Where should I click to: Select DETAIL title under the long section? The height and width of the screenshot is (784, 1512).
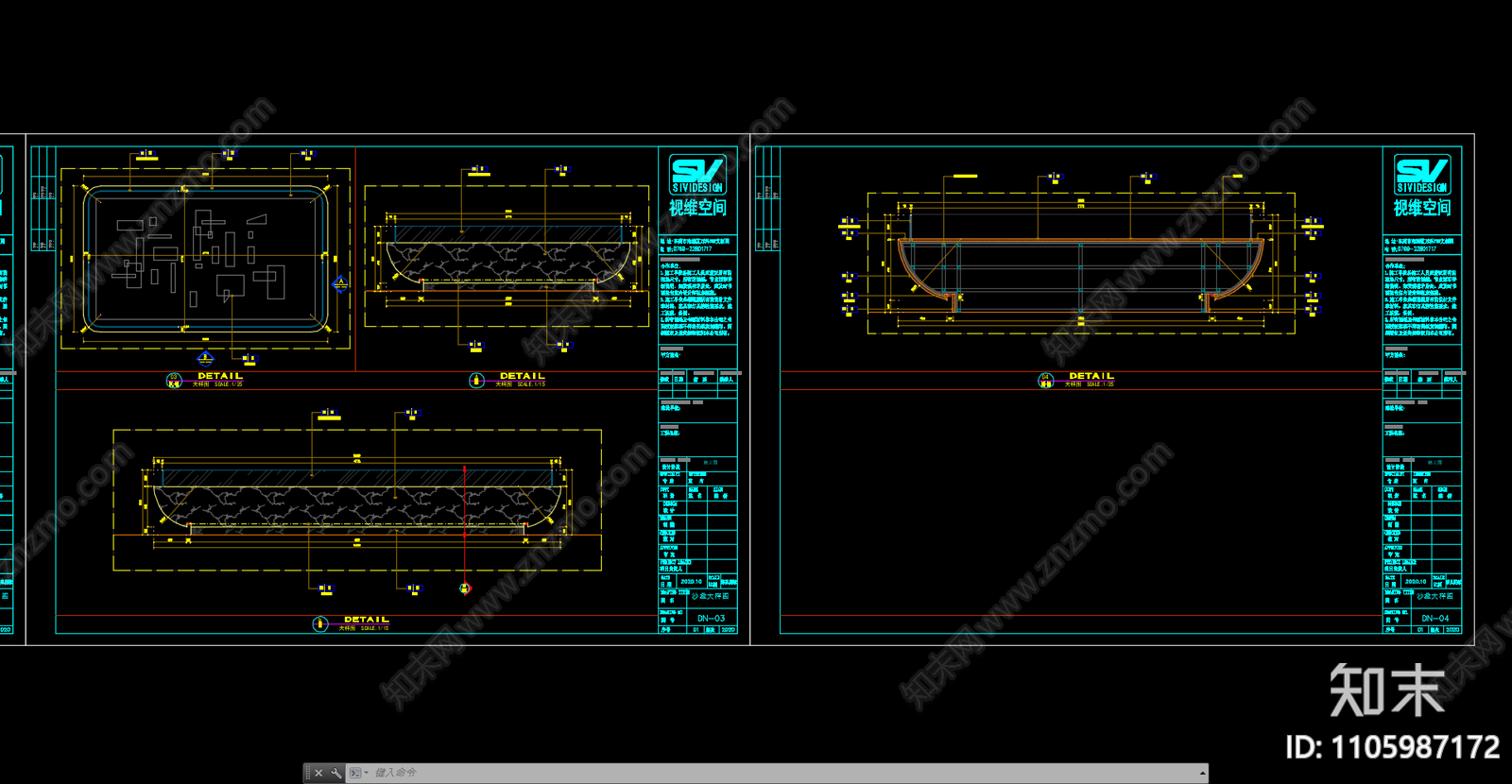(x=367, y=620)
